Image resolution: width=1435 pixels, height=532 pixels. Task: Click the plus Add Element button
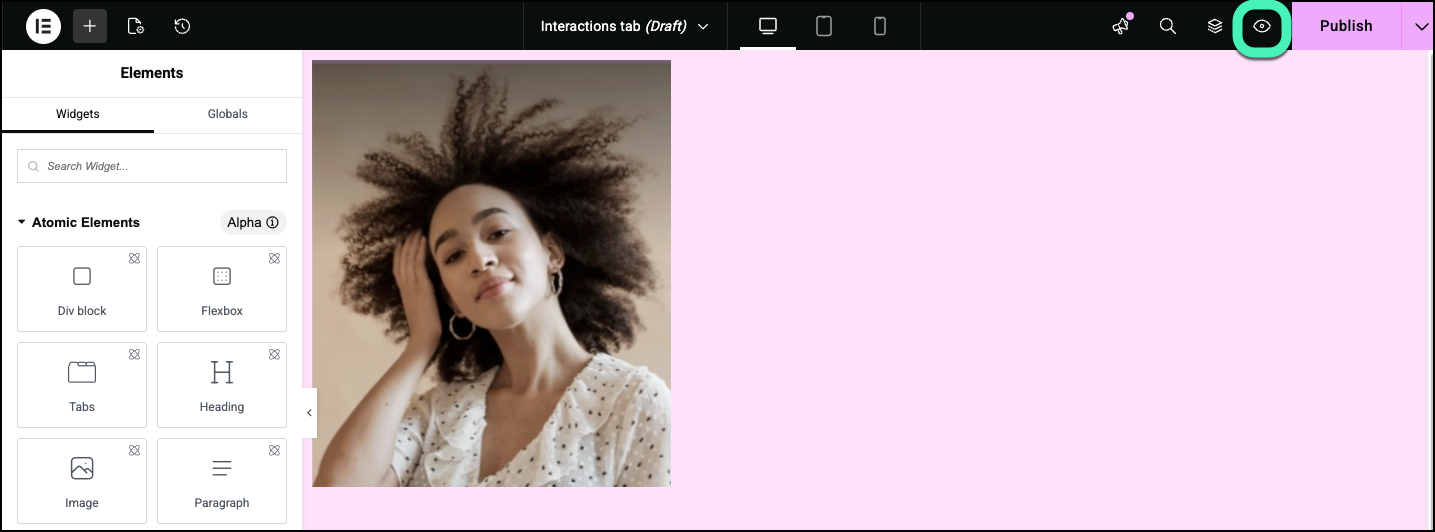click(89, 26)
